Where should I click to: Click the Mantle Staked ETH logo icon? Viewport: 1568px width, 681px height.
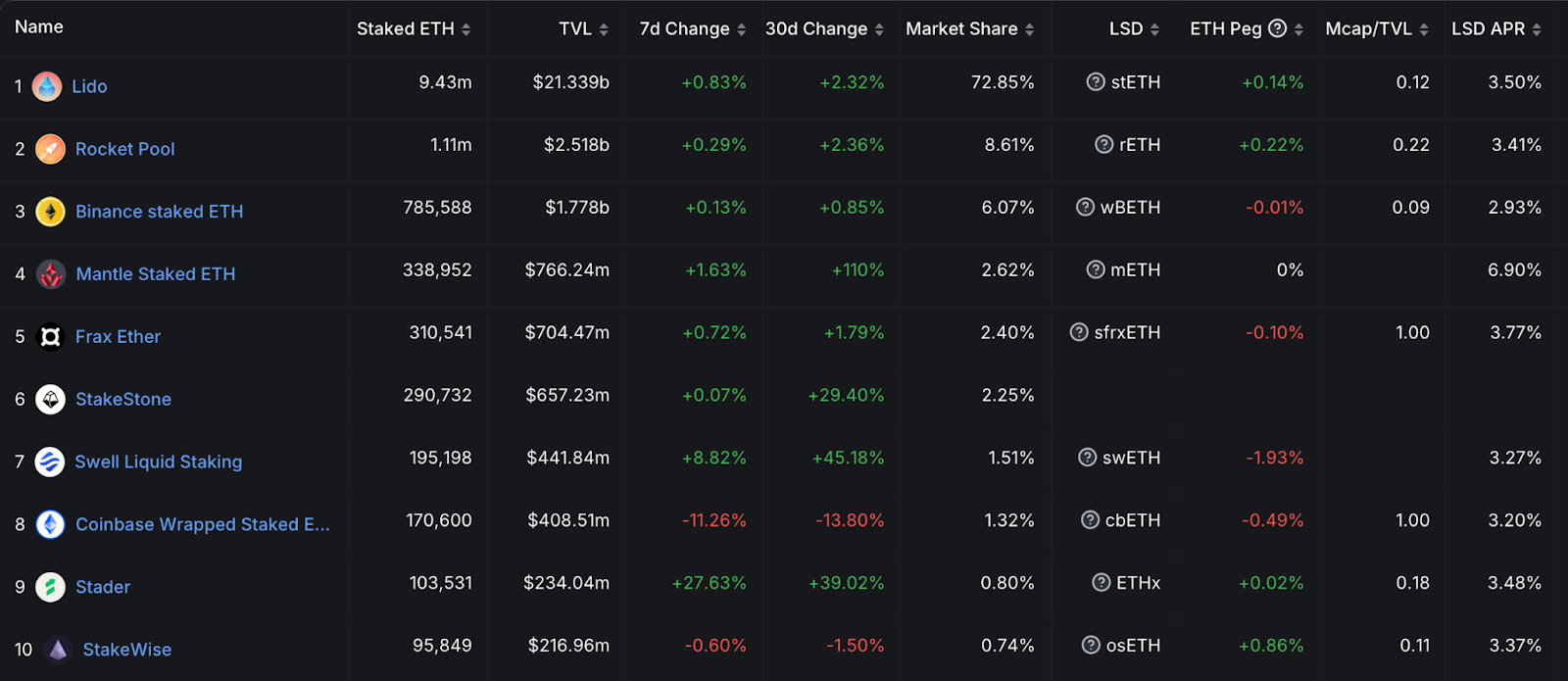51,274
